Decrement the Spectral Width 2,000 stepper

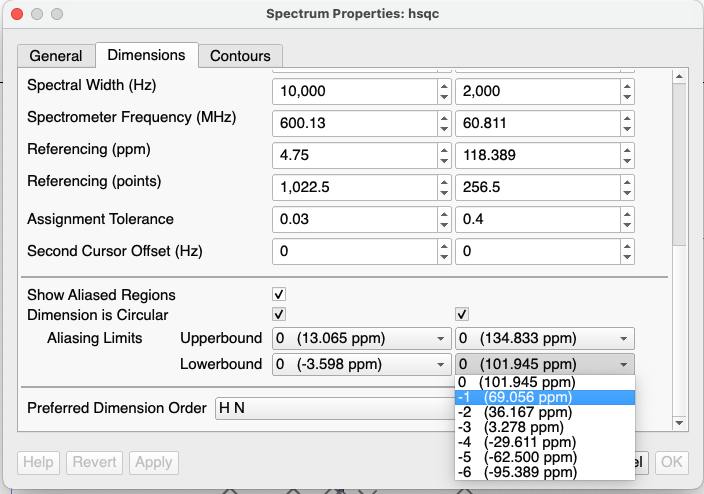click(627, 97)
